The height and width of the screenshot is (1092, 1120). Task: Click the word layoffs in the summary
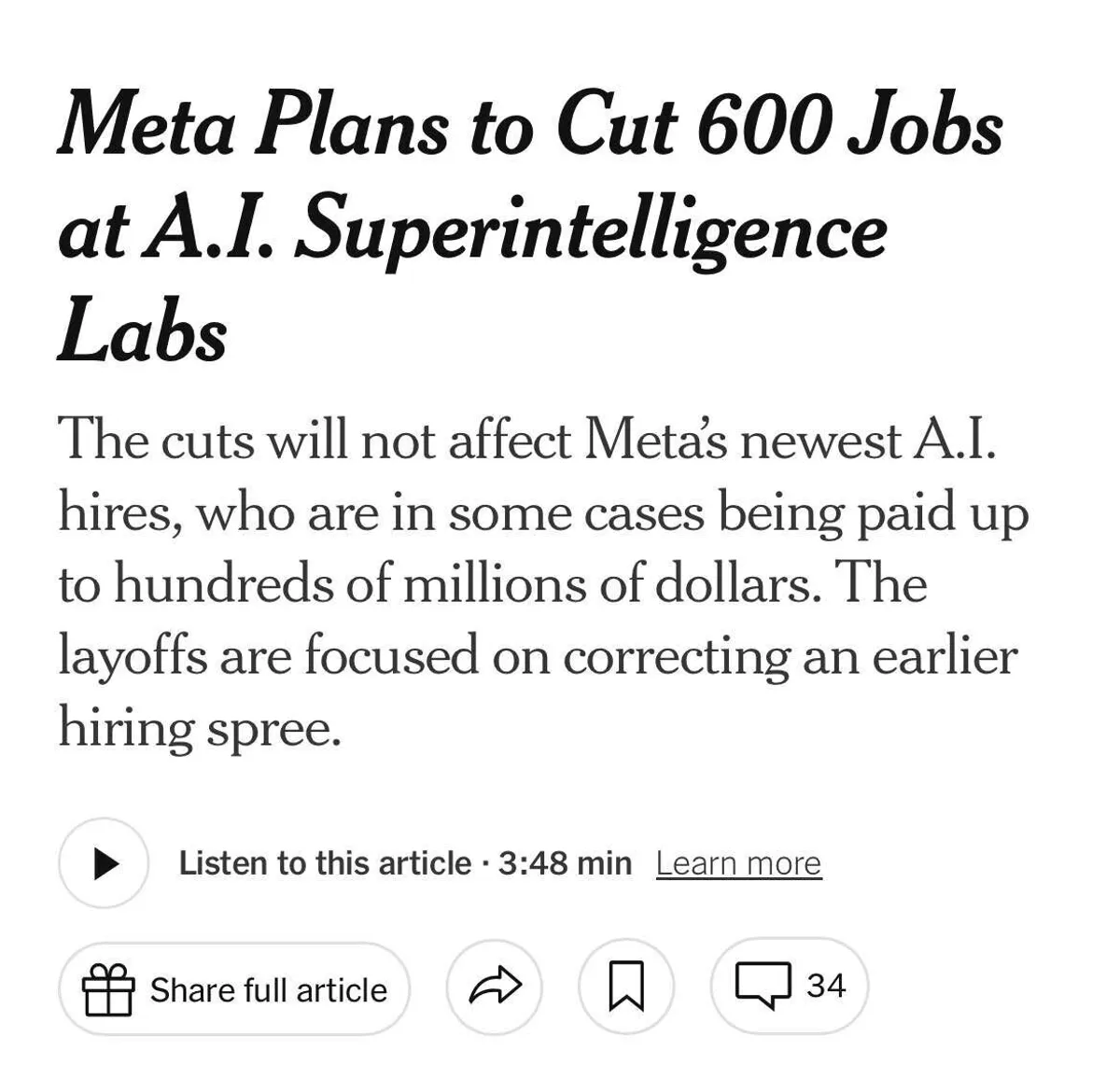(132, 655)
